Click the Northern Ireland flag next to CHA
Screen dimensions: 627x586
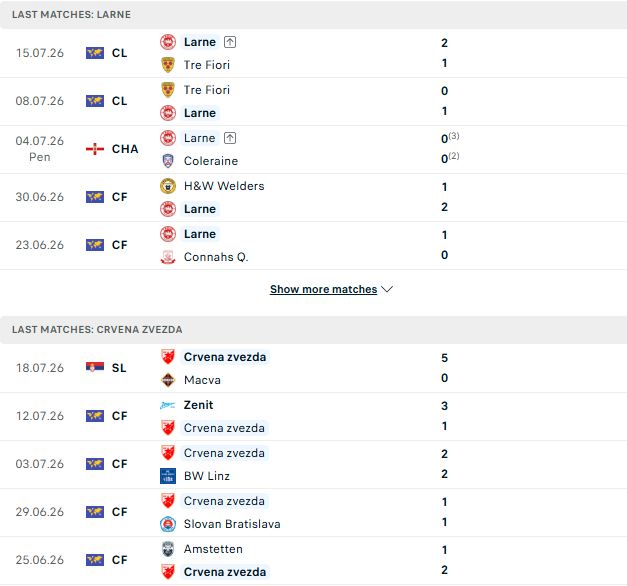pyautogui.click(x=95, y=149)
